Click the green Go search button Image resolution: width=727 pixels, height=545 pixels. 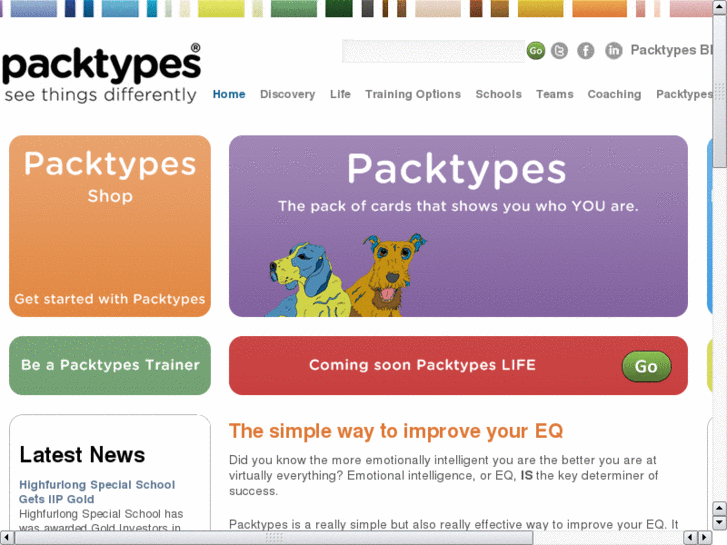[536, 51]
